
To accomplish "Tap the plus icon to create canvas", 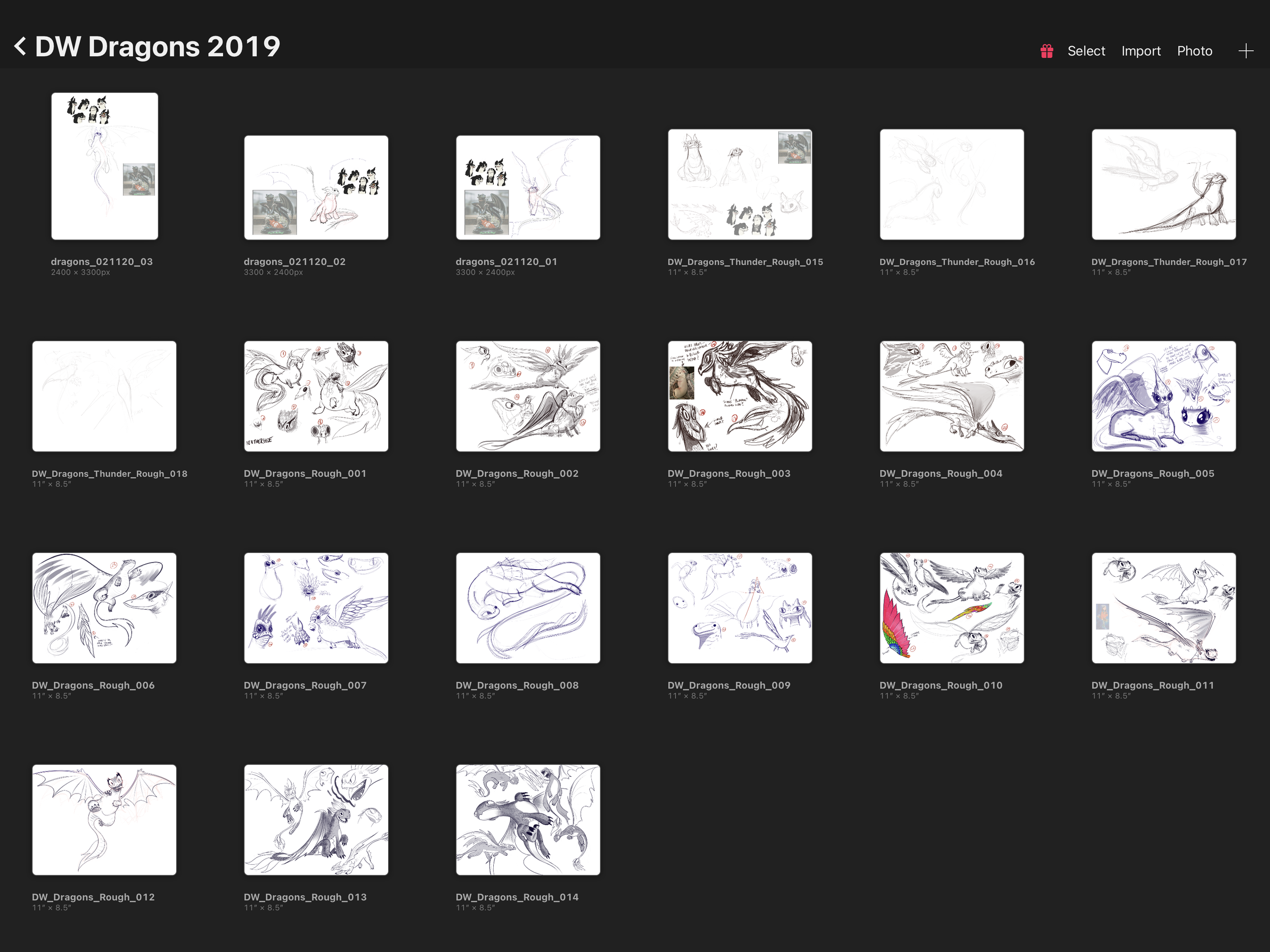I will click(1245, 51).
